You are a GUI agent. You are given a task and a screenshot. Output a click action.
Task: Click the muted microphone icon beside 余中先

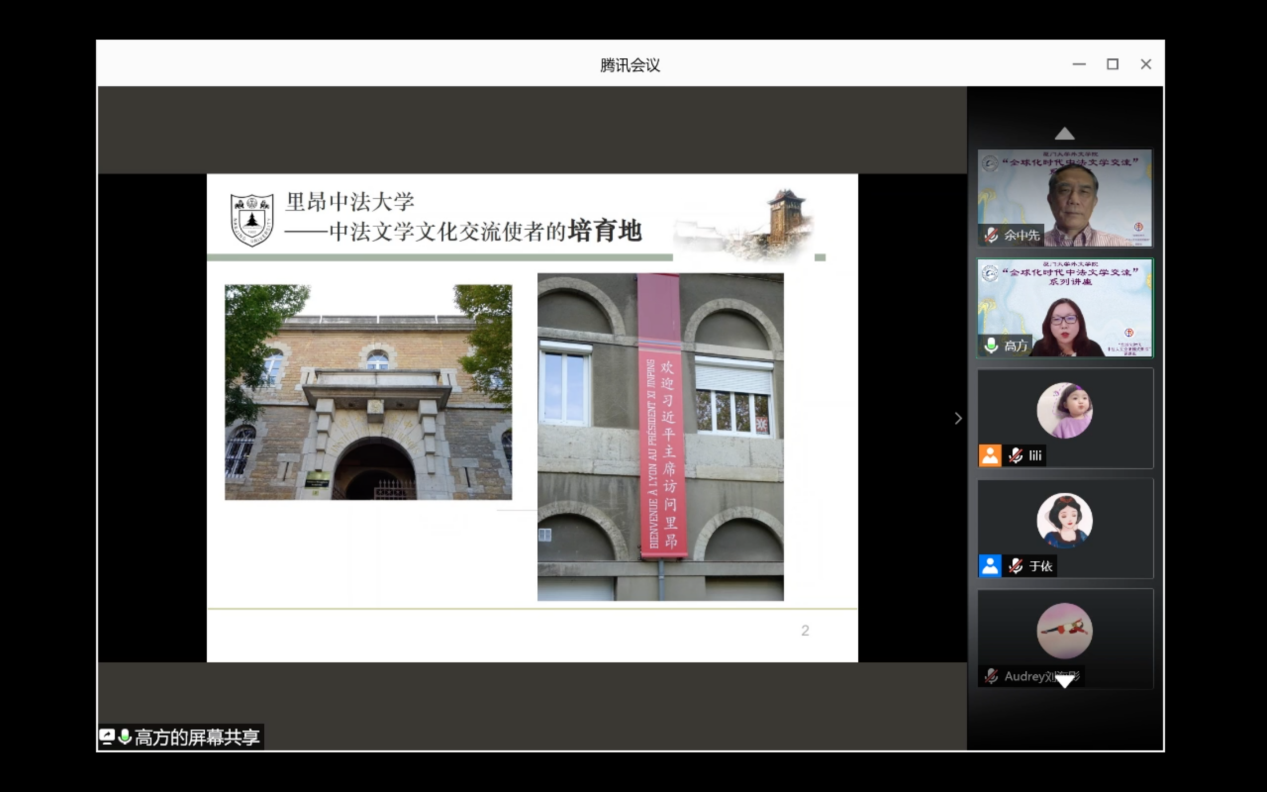click(x=991, y=235)
